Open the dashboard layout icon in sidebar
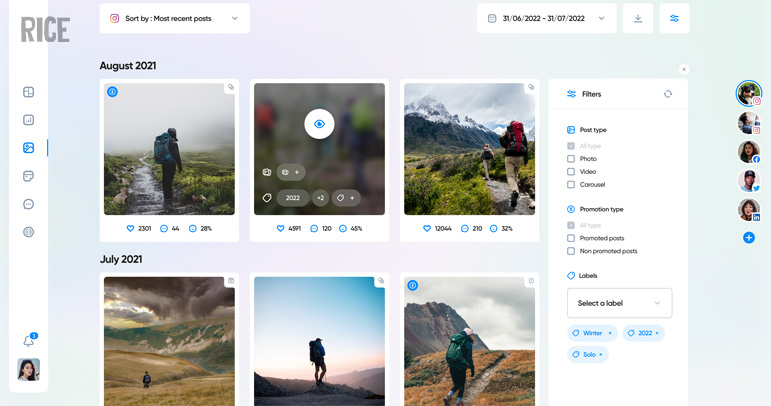The height and width of the screenshot is (406, 771). point(29,92)
